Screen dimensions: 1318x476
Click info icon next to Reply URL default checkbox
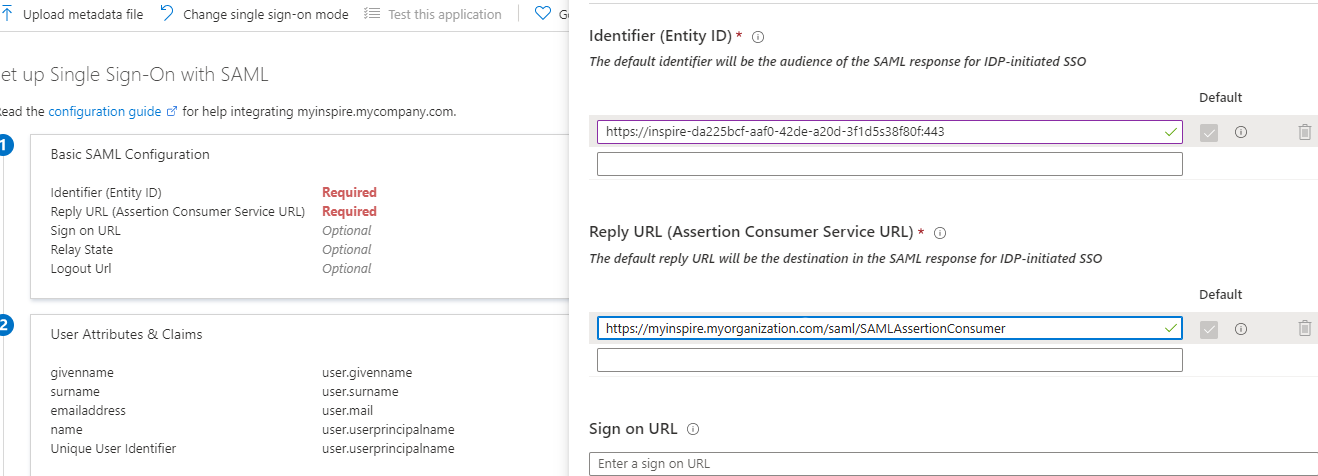(x=1241, y=328)
